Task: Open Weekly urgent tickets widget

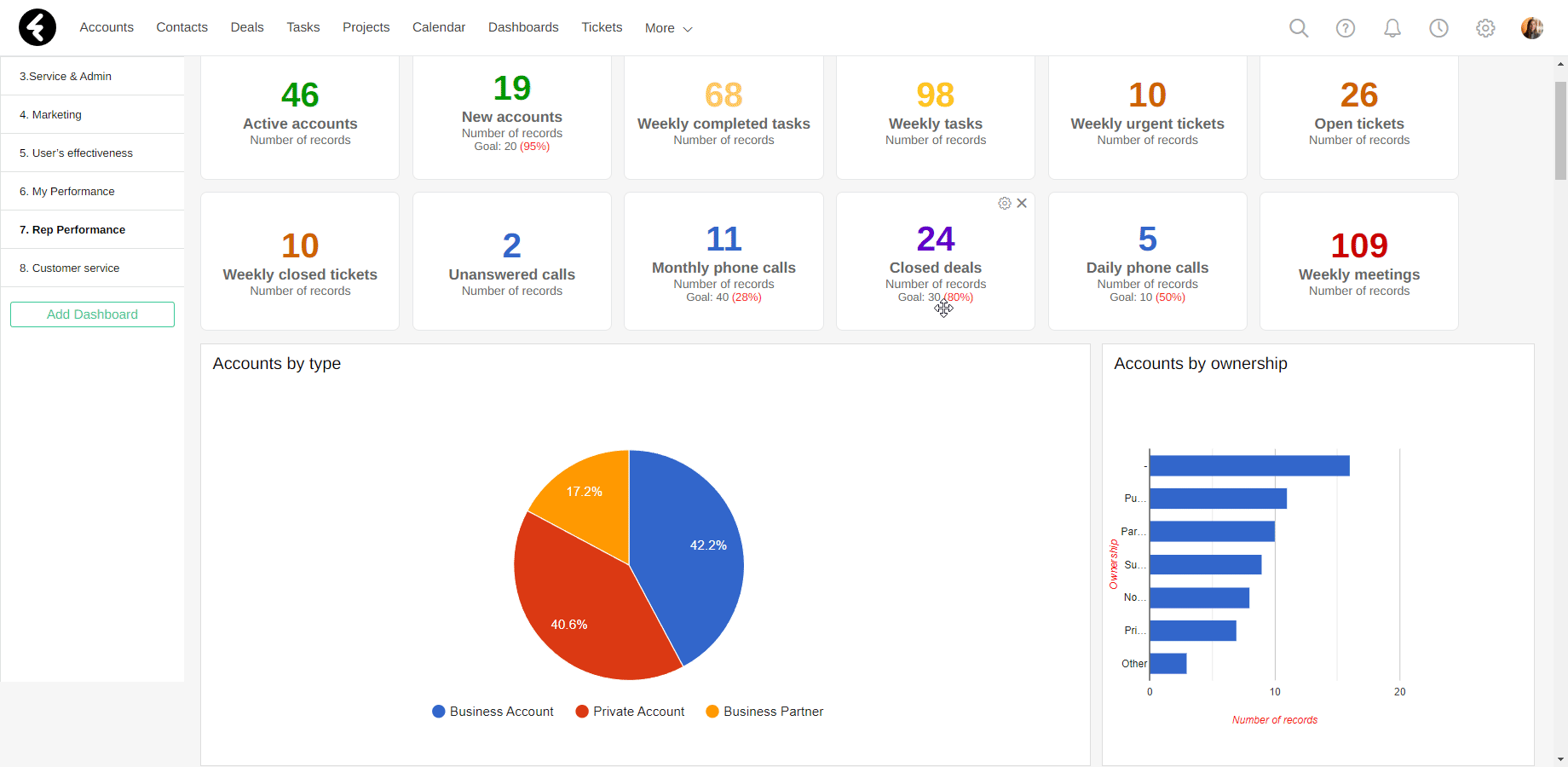Action: point(1148,117)
